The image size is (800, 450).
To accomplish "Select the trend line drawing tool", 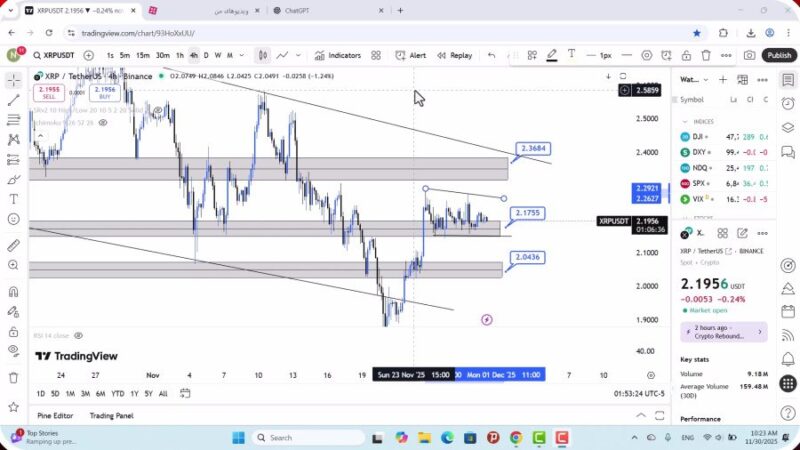I will (x=13, y=100).
